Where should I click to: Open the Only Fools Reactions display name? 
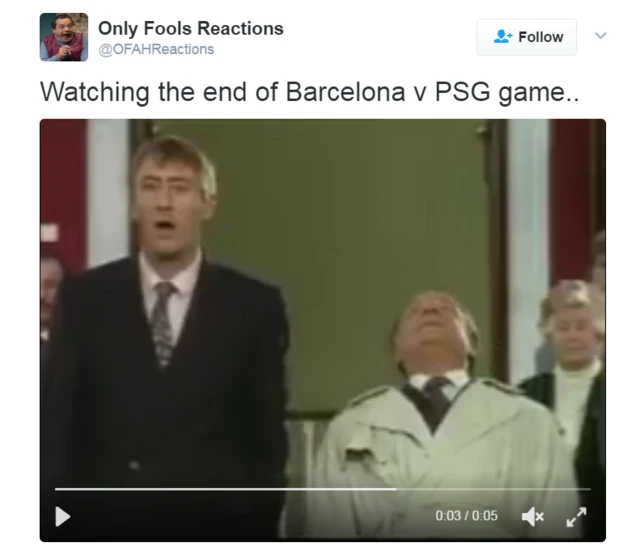pos(191,29)
